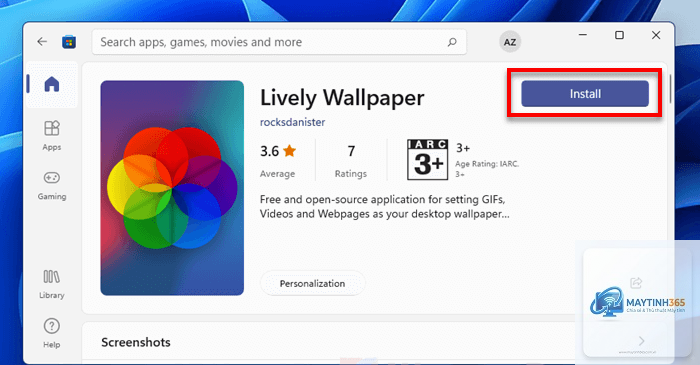The width and height of the screenshot is (700, 365).
Task: Click the vertical scrollbar thumb
Action: pyautogui.click(x=670, y=88)
